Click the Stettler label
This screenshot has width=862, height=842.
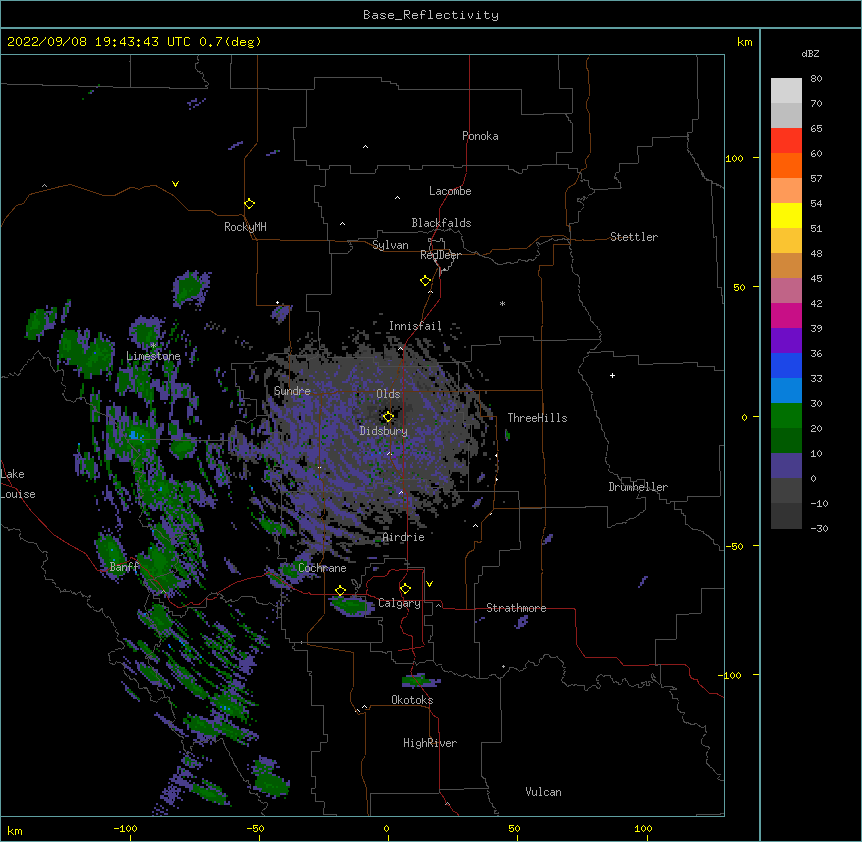click(634, 237)
